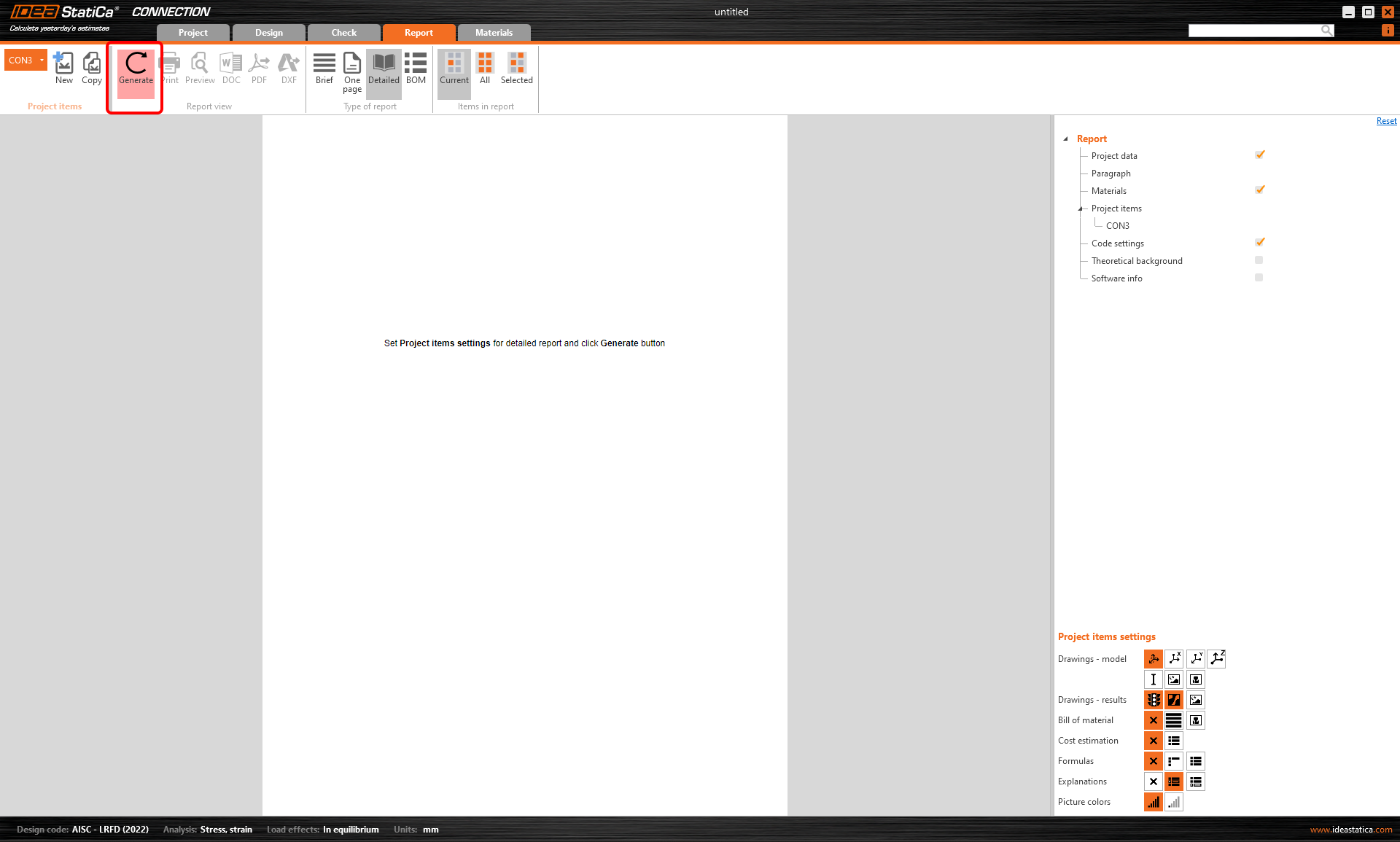Uncheck the Project data checkbox

1259,155
